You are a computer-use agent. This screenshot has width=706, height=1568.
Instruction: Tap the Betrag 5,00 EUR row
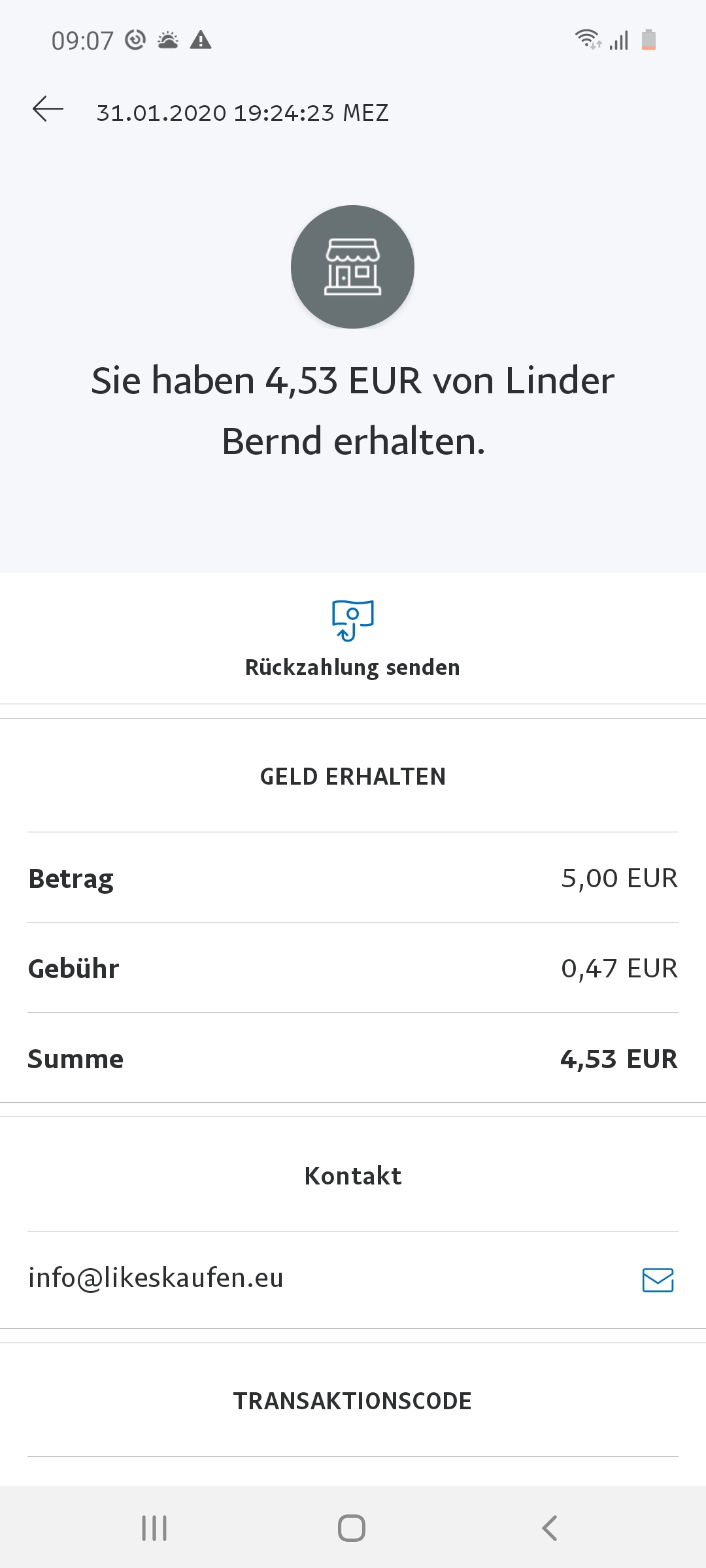click(353, 878)
